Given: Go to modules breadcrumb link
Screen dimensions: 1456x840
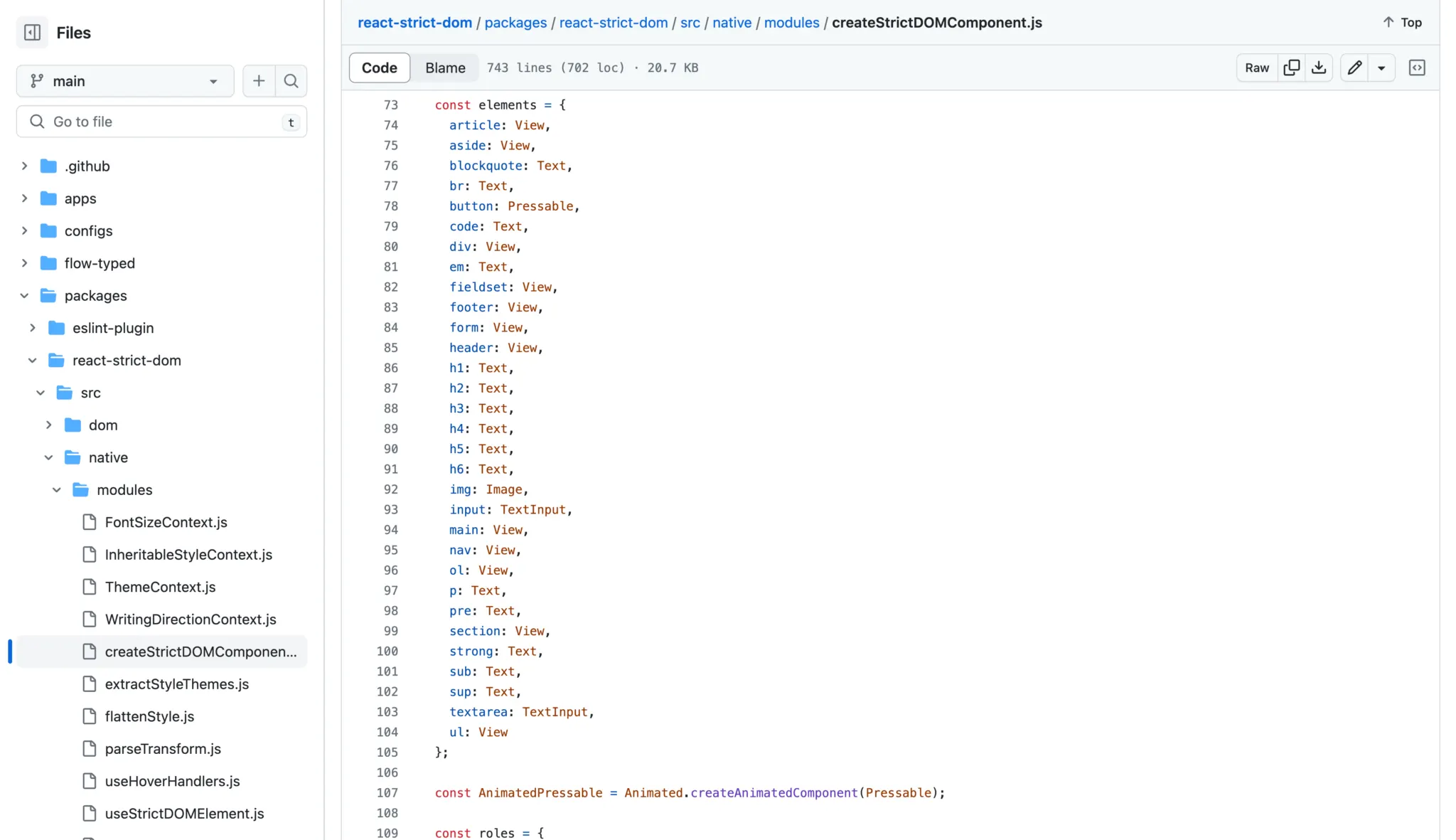Looking at the screenshot, I should (x=791, y=23).
